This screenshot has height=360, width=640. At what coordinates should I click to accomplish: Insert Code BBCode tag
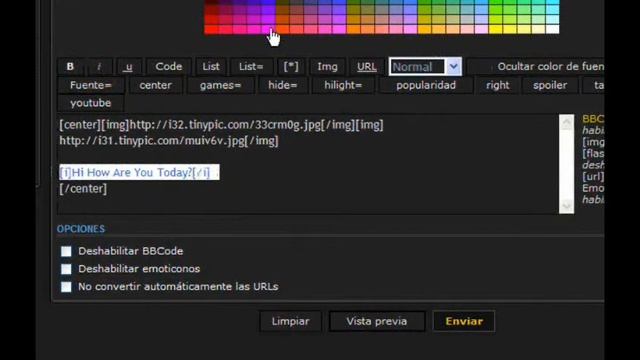tap(169, 67)
